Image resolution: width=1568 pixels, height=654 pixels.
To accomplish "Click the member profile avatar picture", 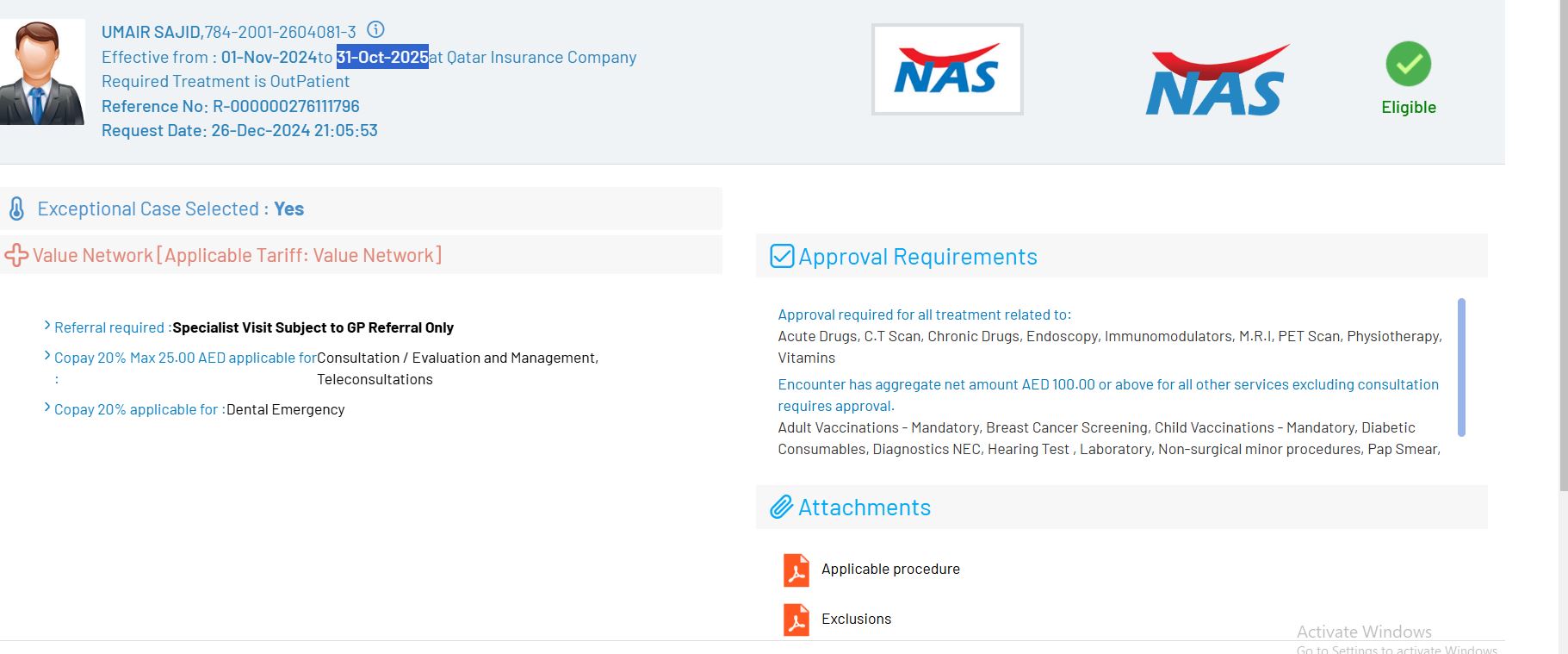I will coord(42,72).
